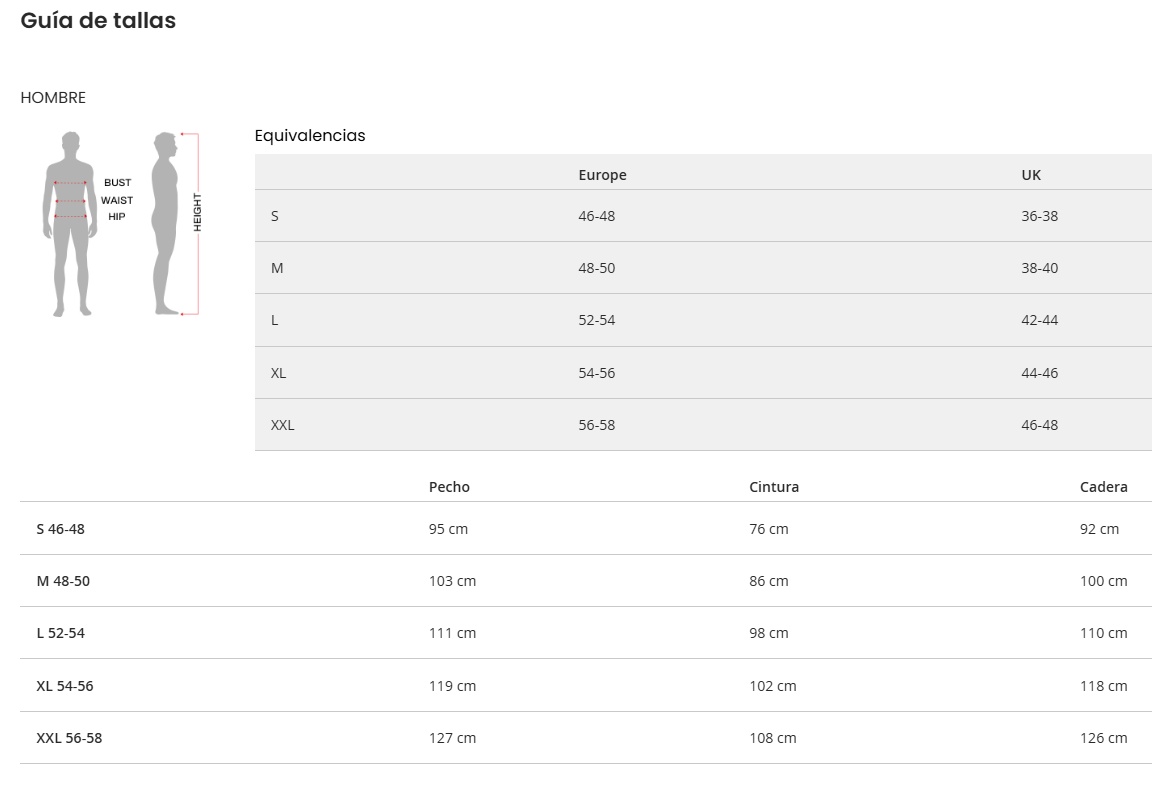
Task: Click the UK column header
Action: coord(1031,175)
